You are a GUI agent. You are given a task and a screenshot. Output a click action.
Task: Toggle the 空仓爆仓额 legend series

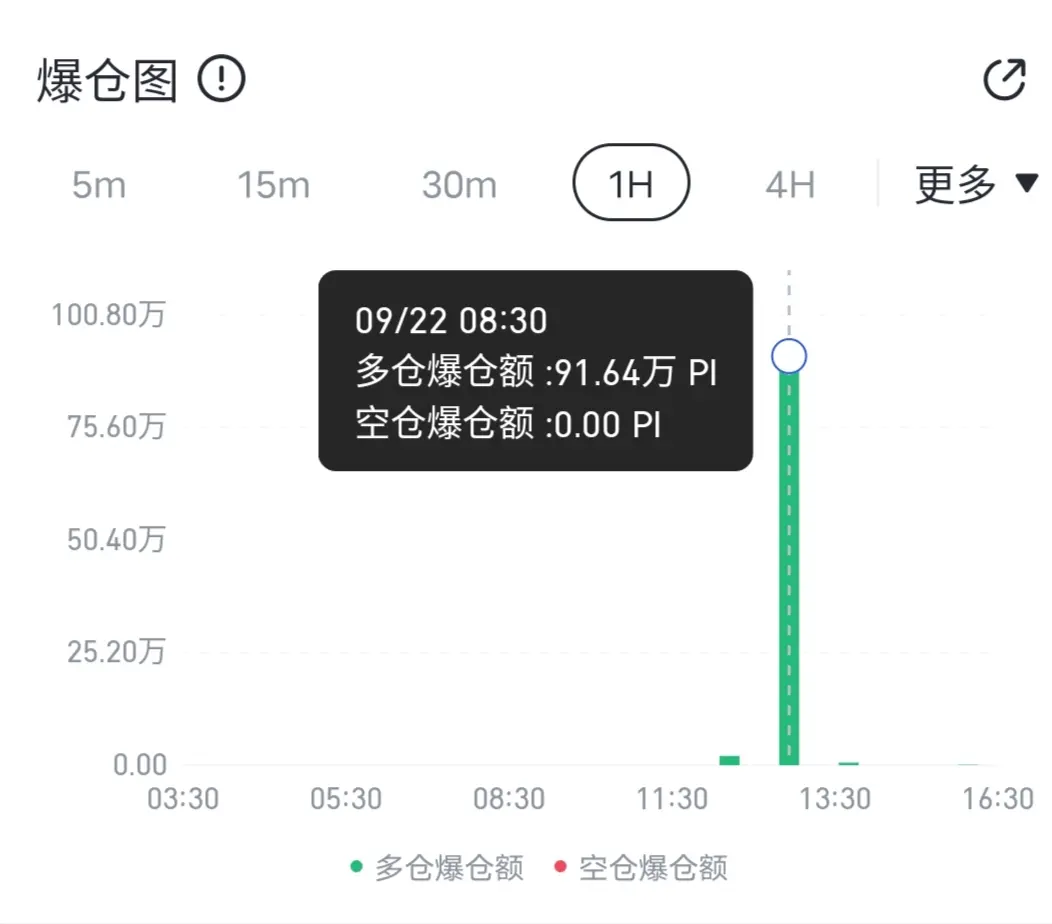tap(641, 868)
